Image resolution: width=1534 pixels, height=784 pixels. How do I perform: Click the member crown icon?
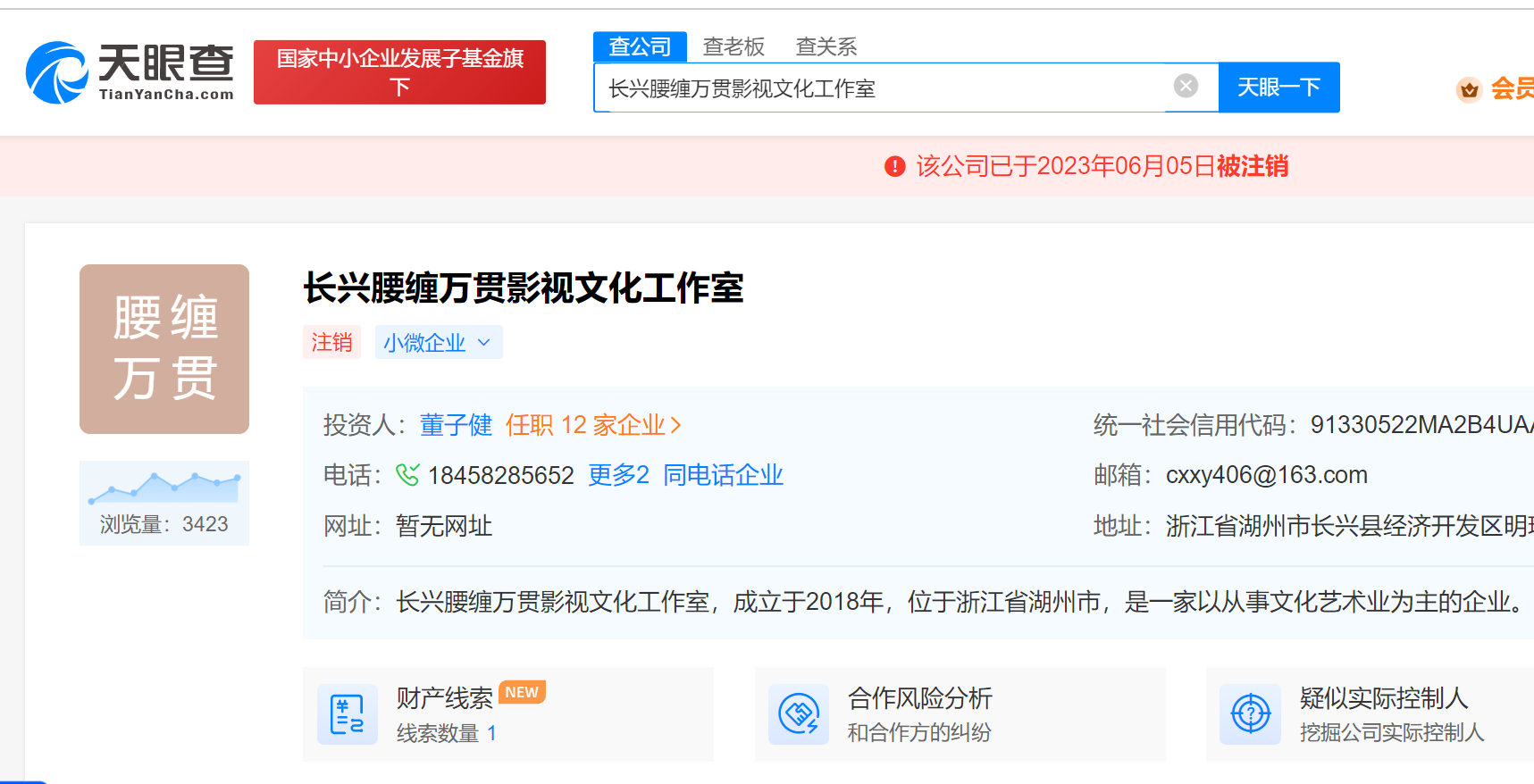[x=1469, y=89]
